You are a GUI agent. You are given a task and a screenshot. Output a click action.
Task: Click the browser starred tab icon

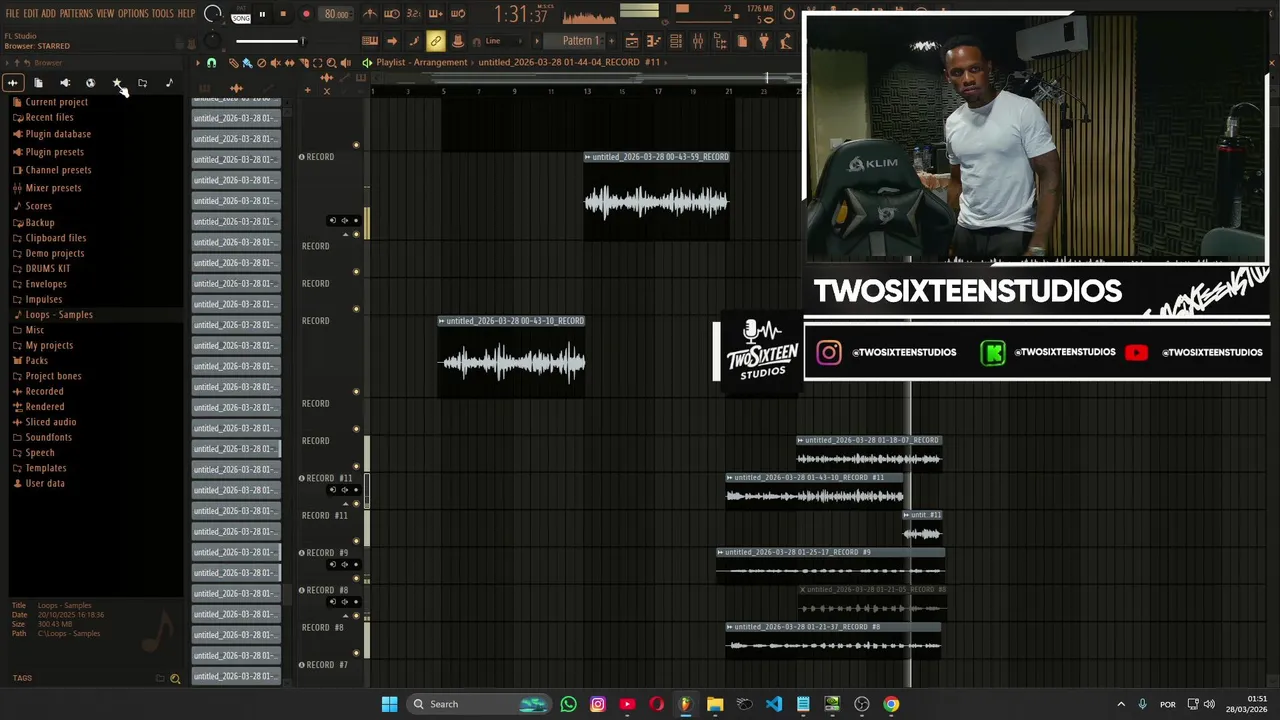click(x=117, y=83)
